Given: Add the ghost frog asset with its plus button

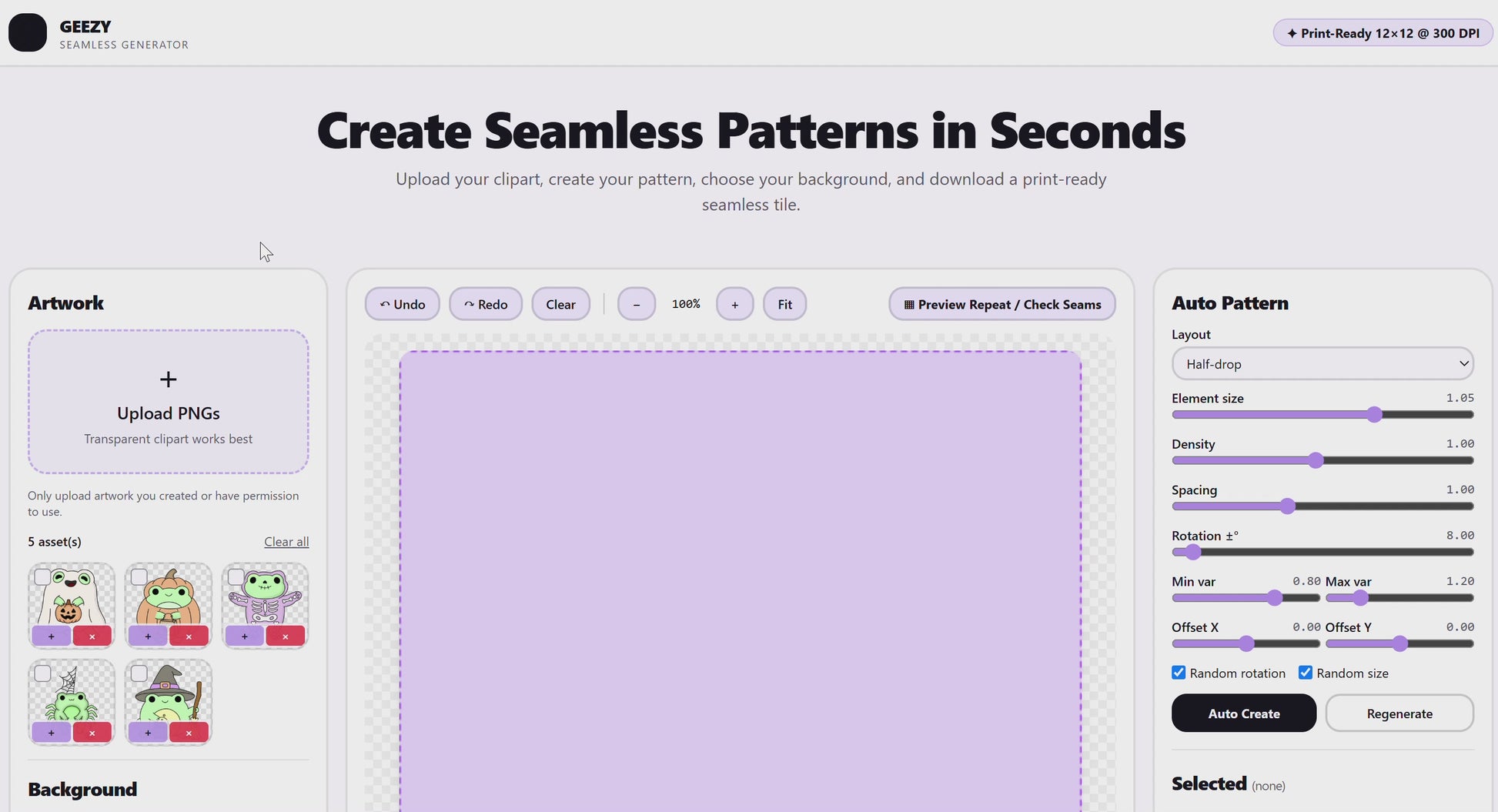Looking at the screenshot, I should point(52,637).
